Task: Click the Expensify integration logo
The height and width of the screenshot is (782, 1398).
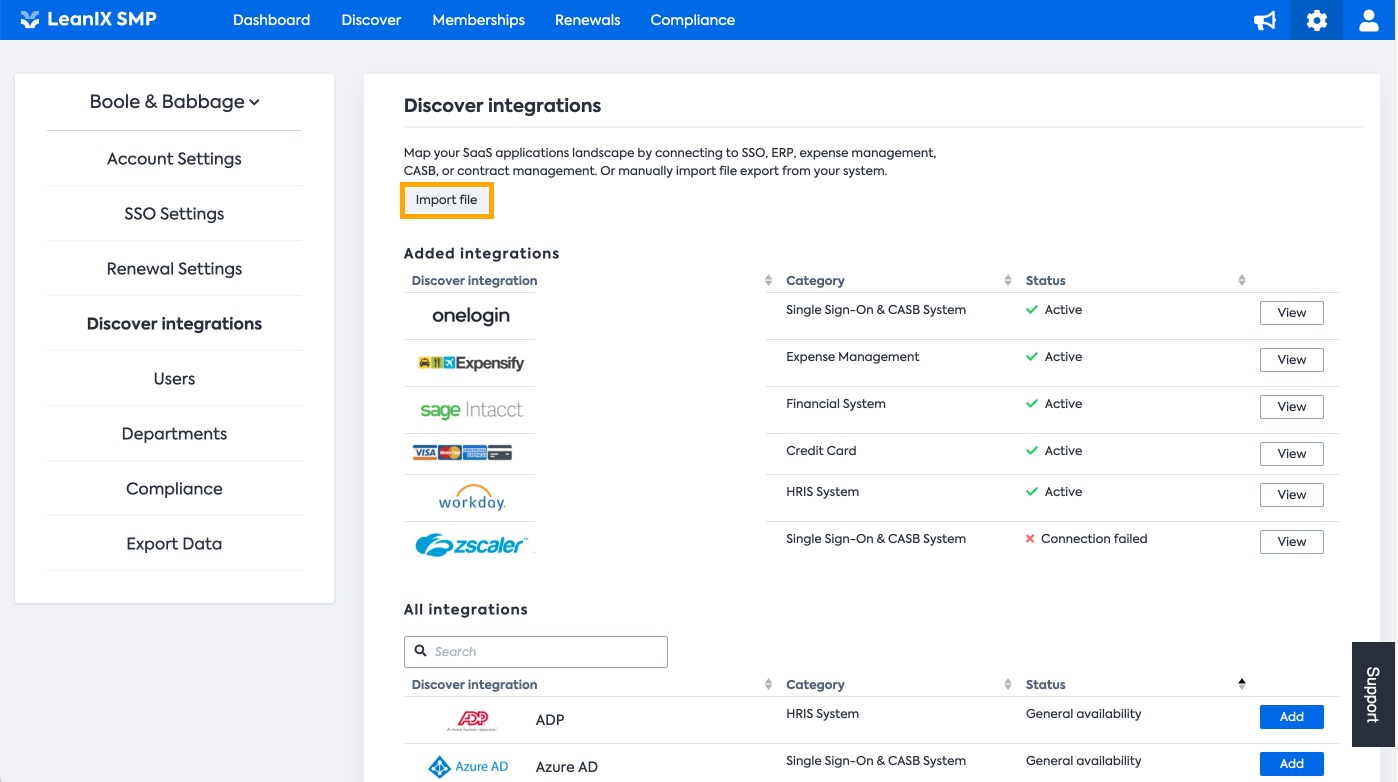Action: (x=471, y=363)
